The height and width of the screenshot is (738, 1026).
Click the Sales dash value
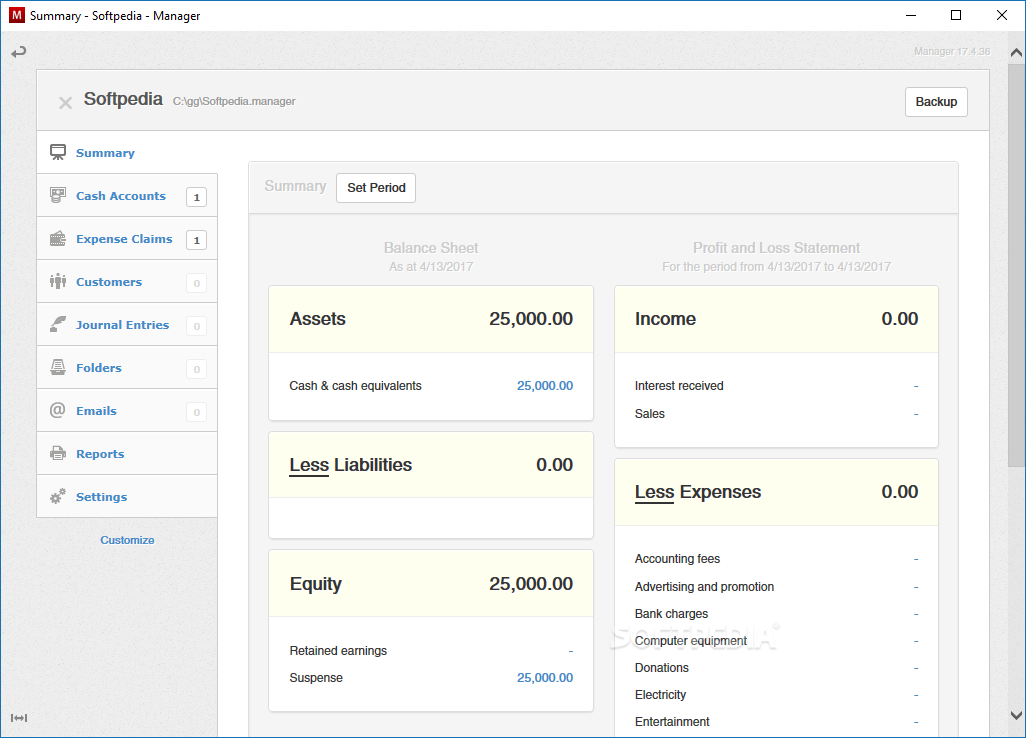click(x=915, y=414)
